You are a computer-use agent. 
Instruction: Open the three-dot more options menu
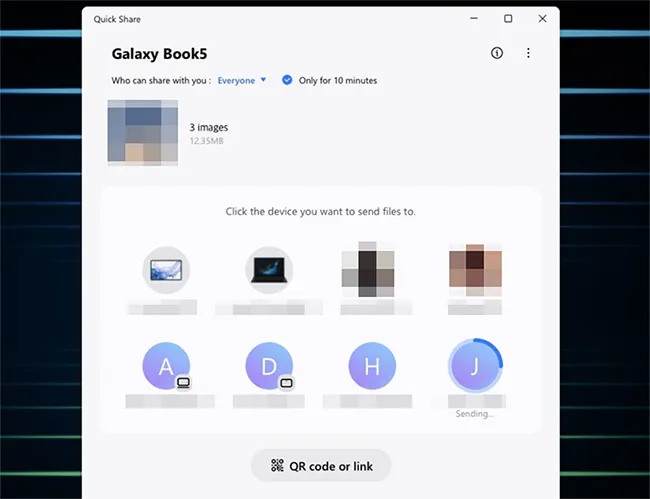[x=528, y=53]
